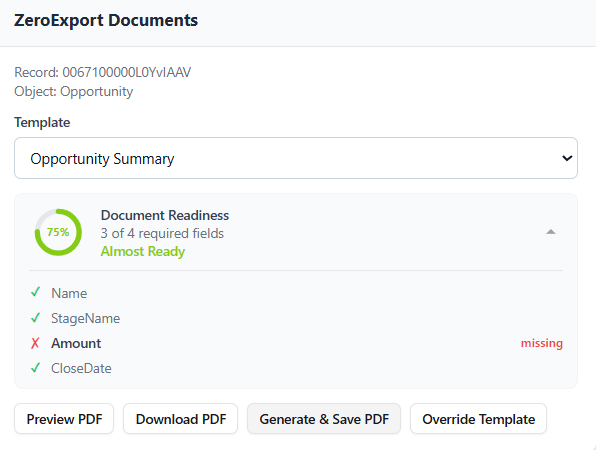Image resolution: width=596 pixels, height=450 pixels.
Task: Click the Download PDF button
Action: pyautogui.click(x=181, y=419)
